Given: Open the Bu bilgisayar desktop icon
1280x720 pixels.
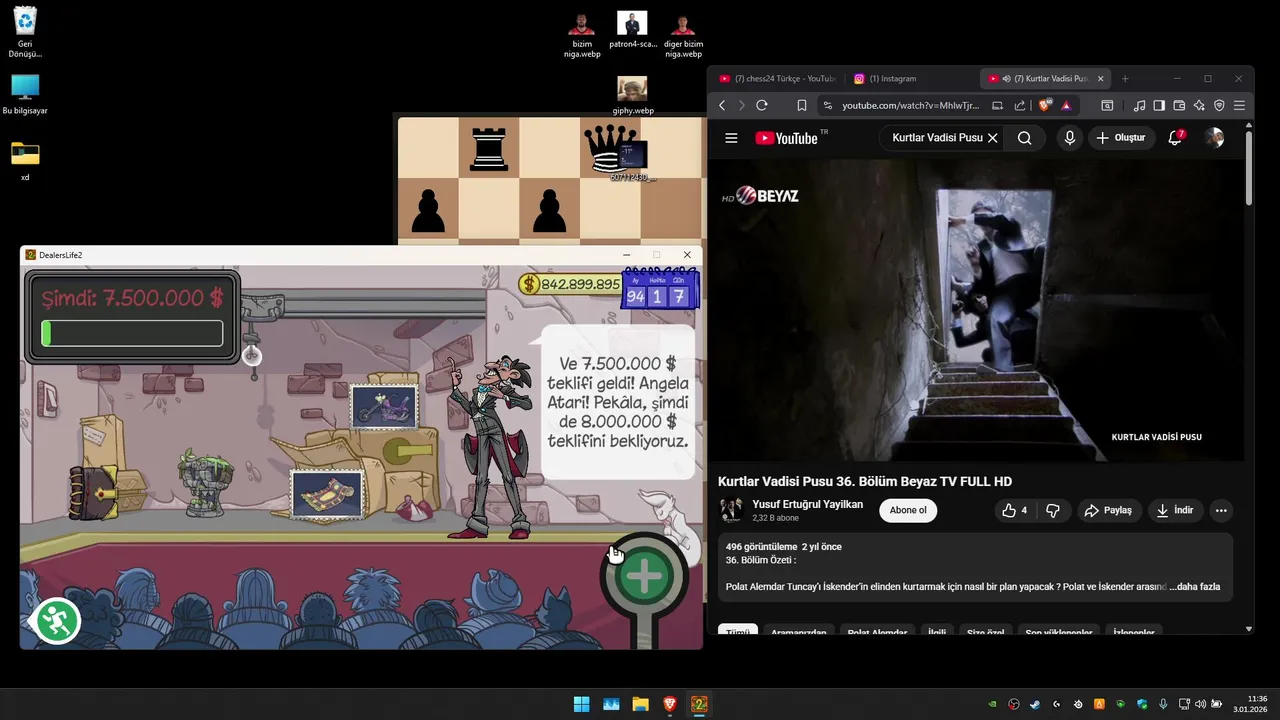Looking at the screenshot, I should [25, 94].
